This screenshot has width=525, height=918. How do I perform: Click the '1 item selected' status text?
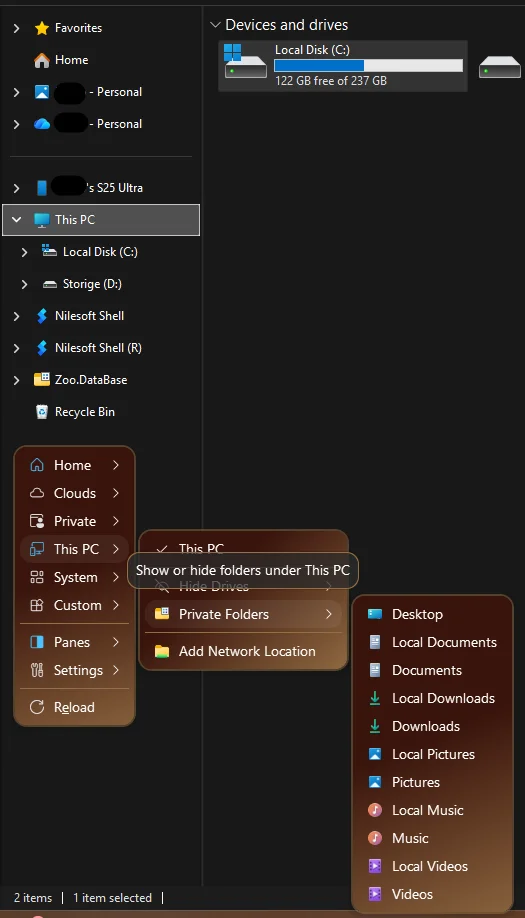pos(112,898)
